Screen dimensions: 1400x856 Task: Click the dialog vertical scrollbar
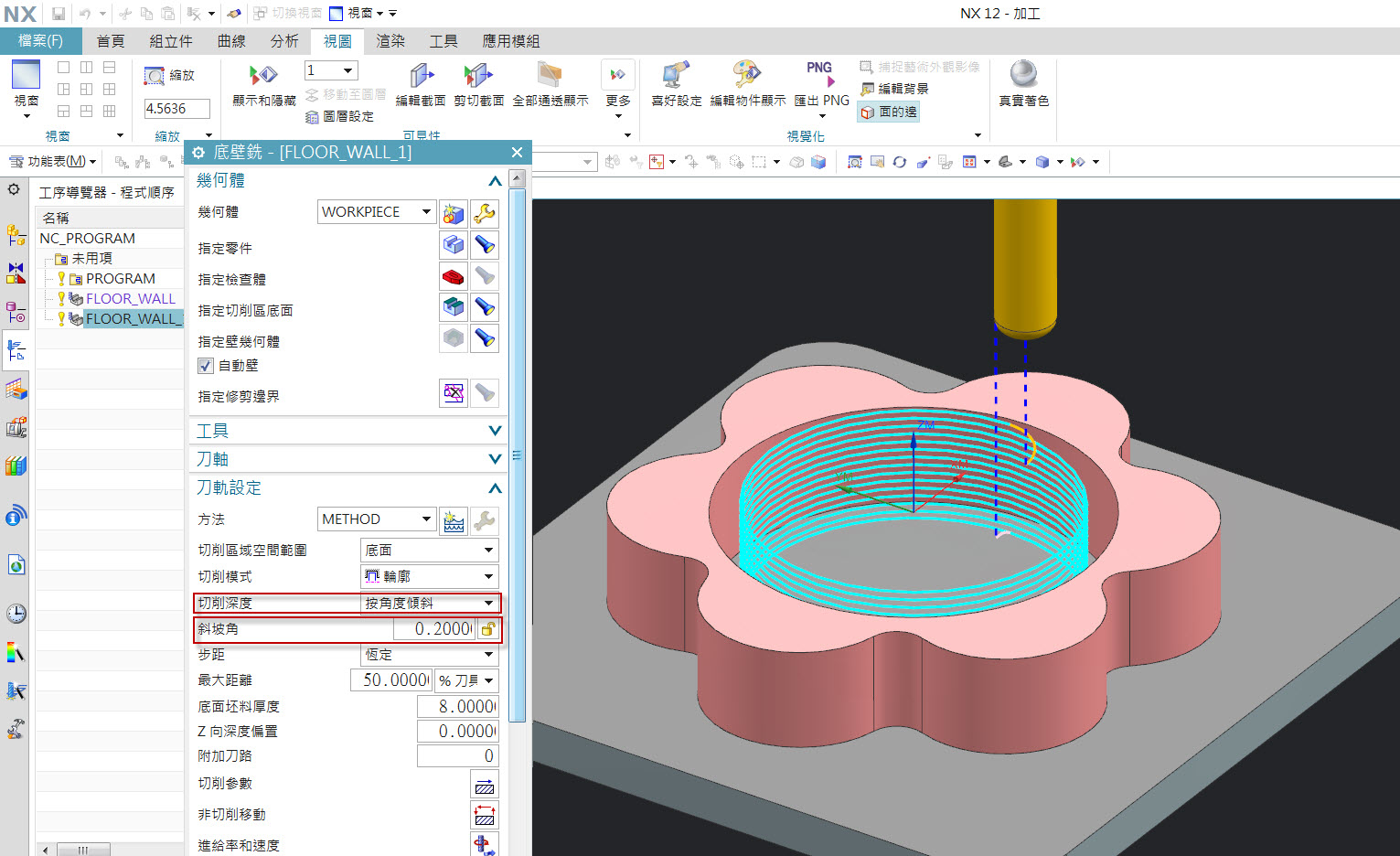pos(518,454)
